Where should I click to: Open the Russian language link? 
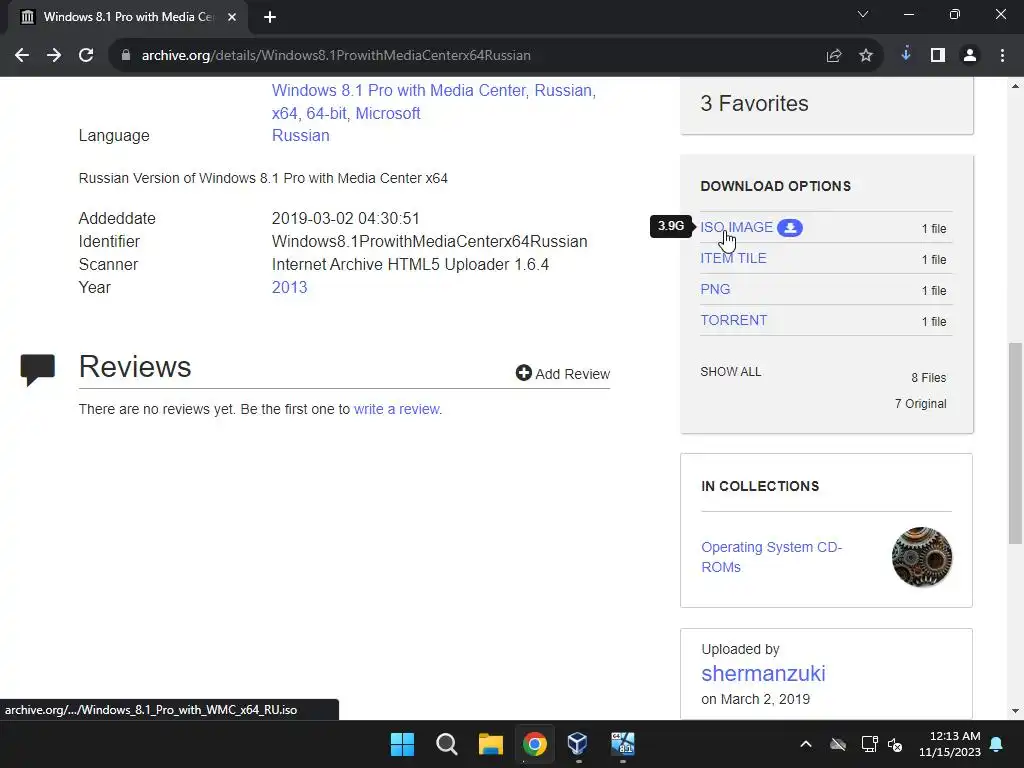point(300,135)
